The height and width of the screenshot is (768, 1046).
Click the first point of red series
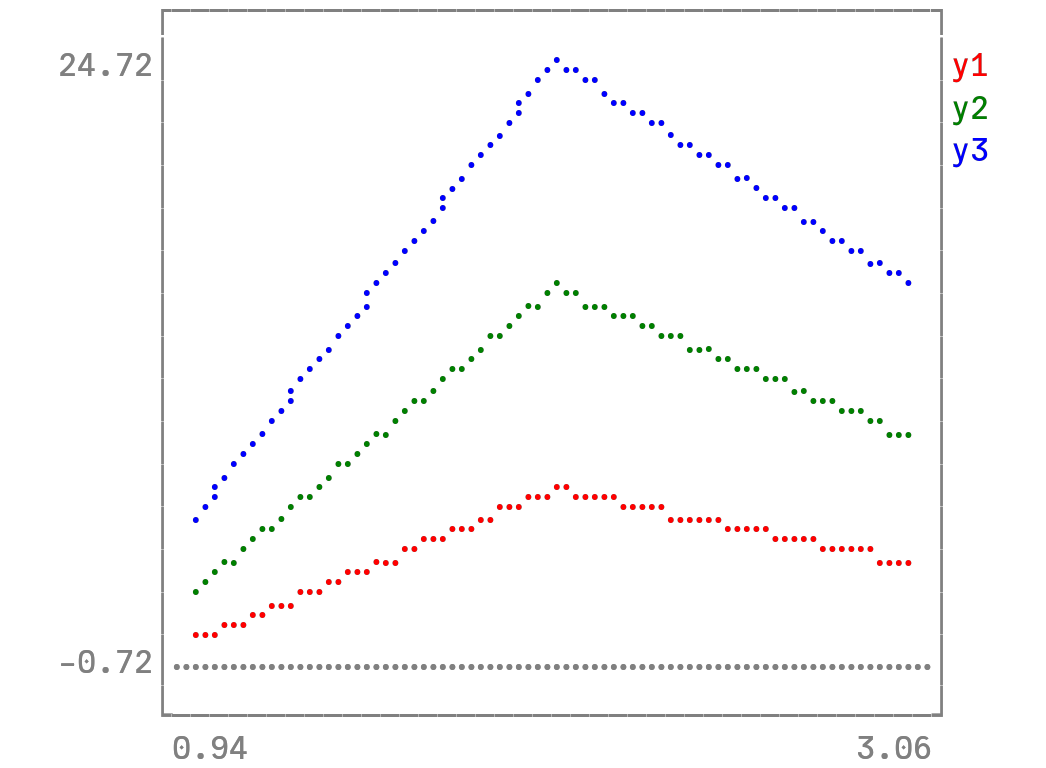196,635
